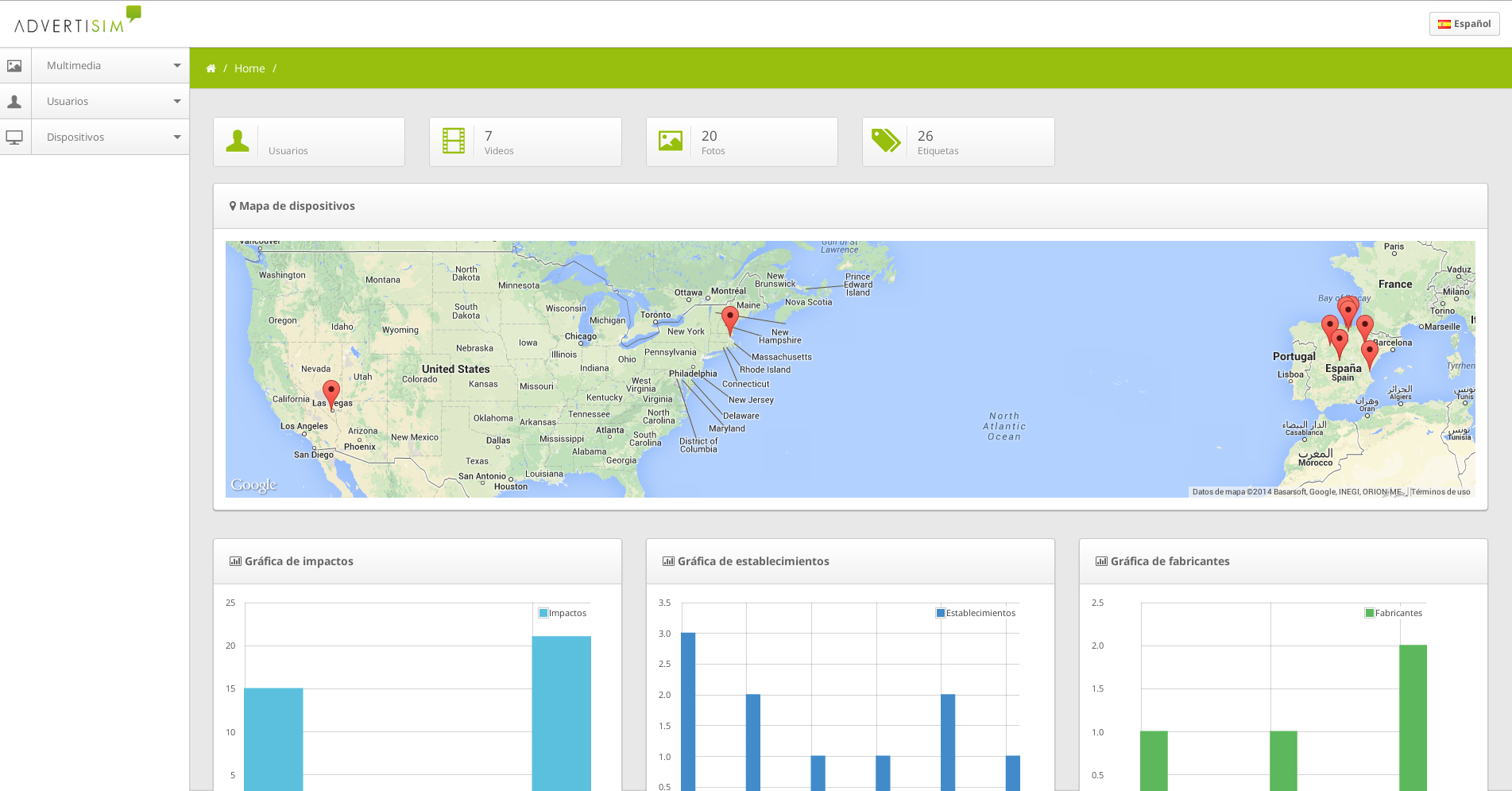Screen dimensions: 1512x791
Task: Click the photo icon on Fotos card
Action: (671, 141)
